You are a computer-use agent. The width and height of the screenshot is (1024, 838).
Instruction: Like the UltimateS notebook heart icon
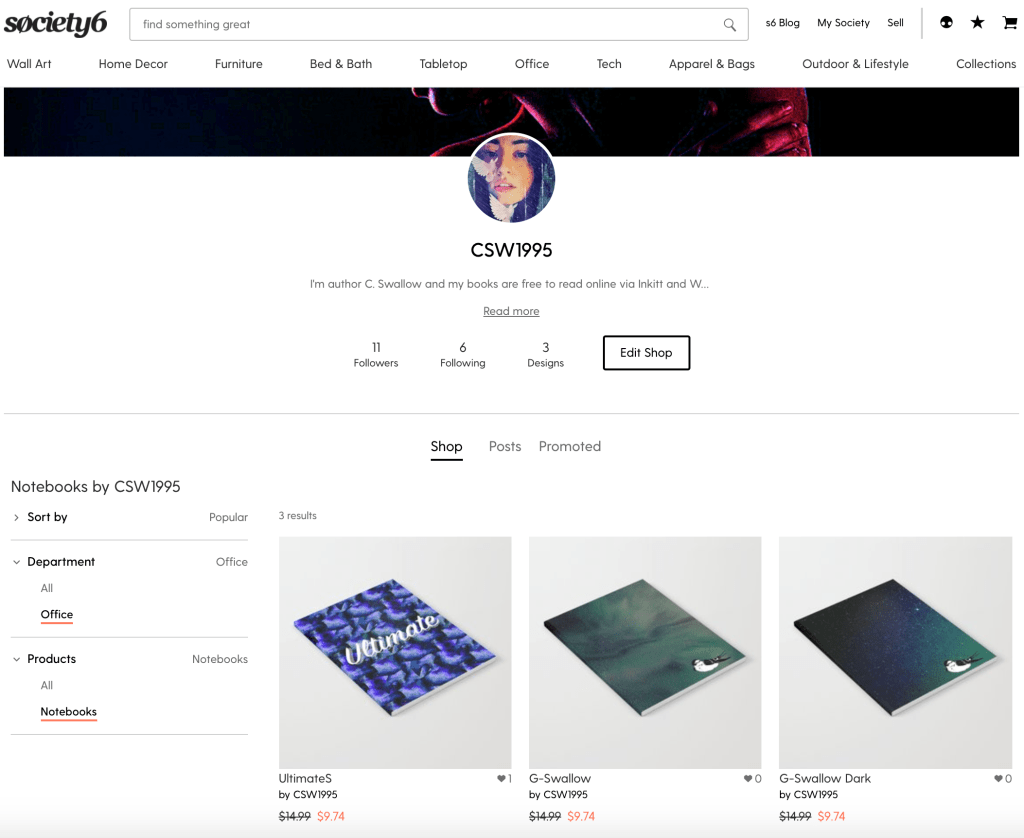(501, 778)
